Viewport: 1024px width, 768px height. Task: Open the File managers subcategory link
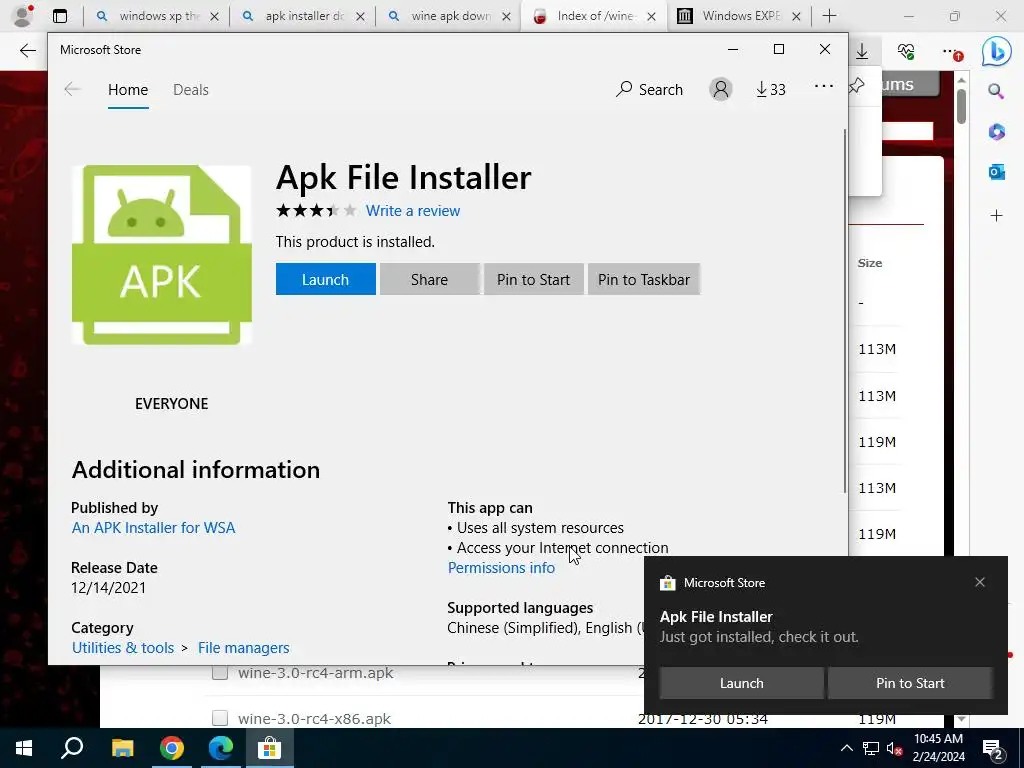pos(244,648)
